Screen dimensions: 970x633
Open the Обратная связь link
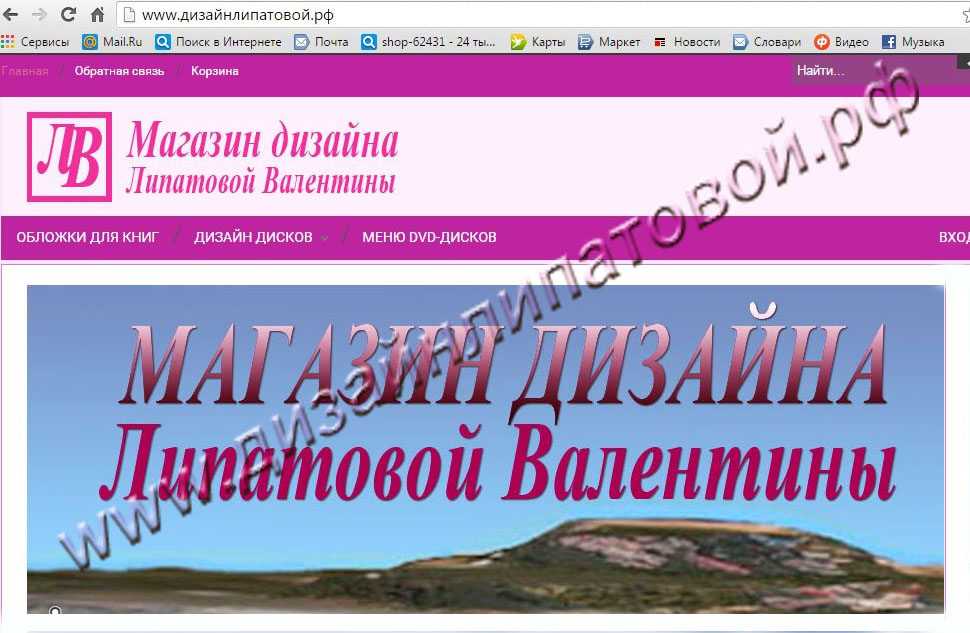117,71
